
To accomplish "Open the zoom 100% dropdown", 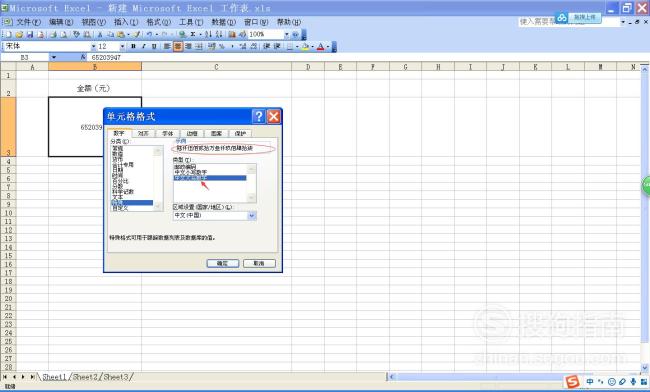I will point(286,34).
